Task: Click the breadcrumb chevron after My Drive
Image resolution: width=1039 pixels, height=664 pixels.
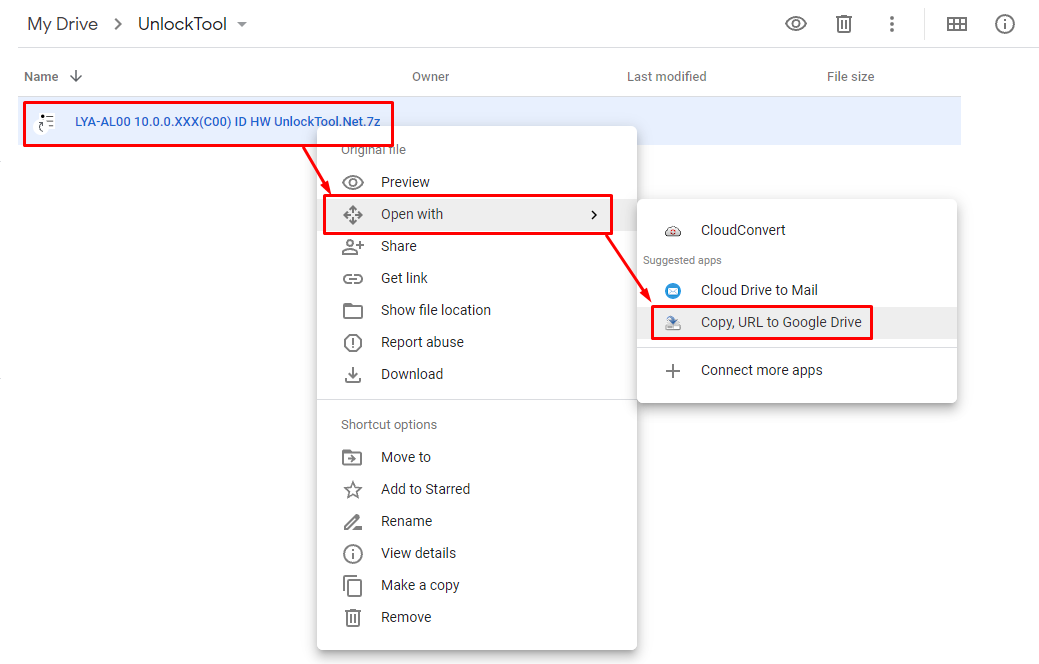Action: pos(118,25)
